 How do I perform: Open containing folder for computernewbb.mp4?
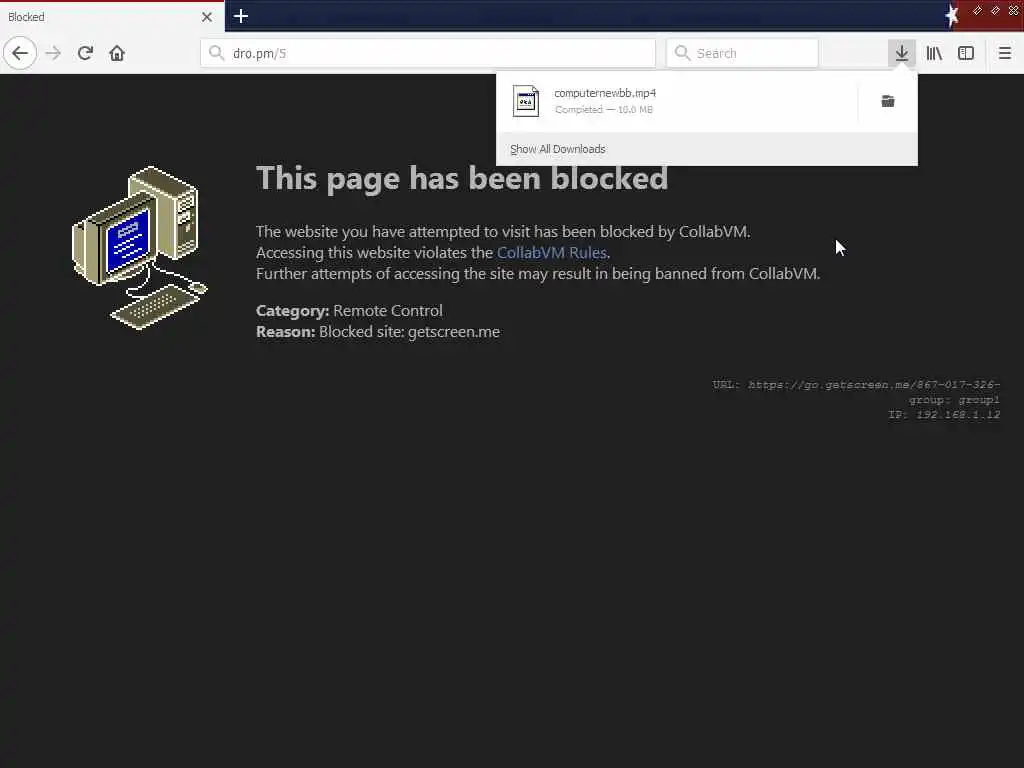[x=888, y=101]
